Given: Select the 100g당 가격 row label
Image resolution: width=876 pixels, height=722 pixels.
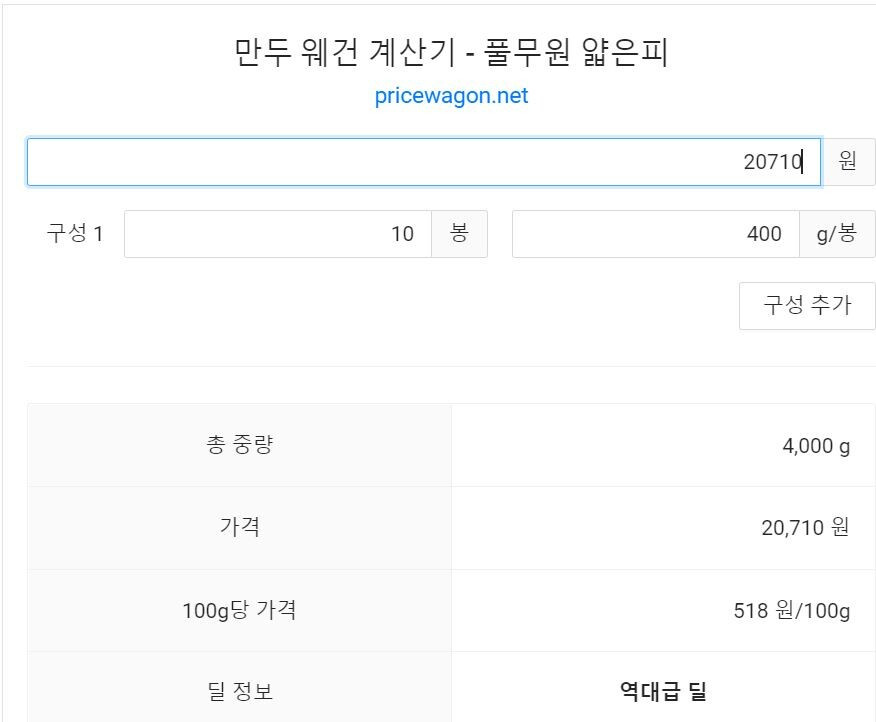Looking at the screenshot, I should pyautogui.click(x=240, y=610).
